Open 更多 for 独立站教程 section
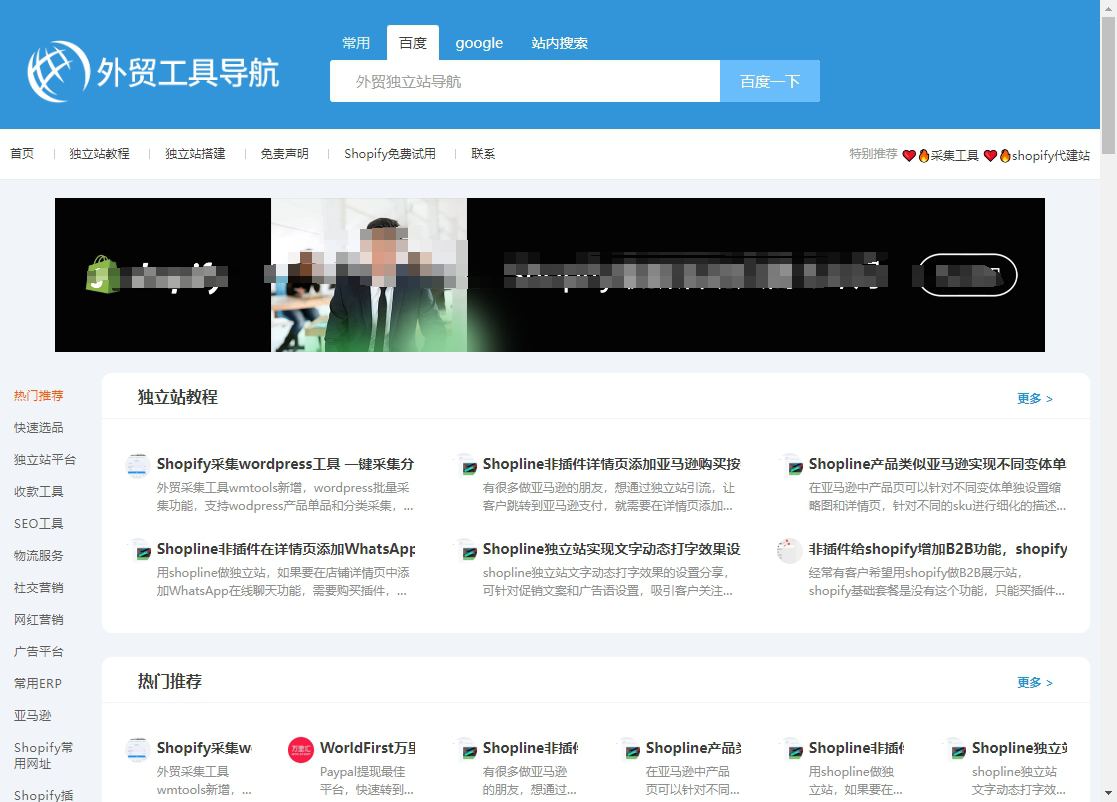 point(1034,398)
